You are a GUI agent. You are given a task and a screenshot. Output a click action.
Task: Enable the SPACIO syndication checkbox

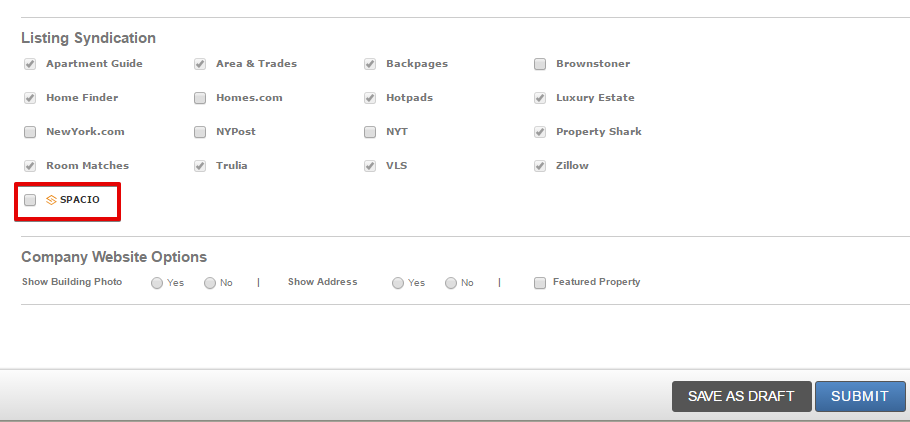click(x=30, y=200)
